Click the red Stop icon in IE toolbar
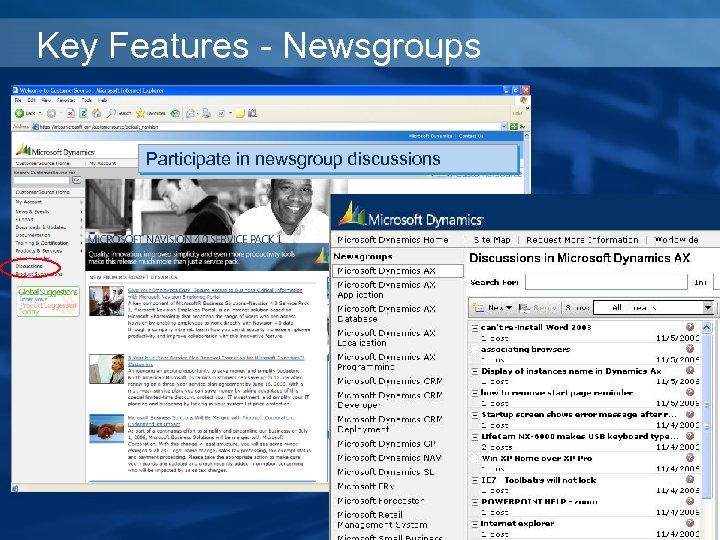The height and width of the screenshot is (540, 720). pyautogui.click(x=70, y=113)
